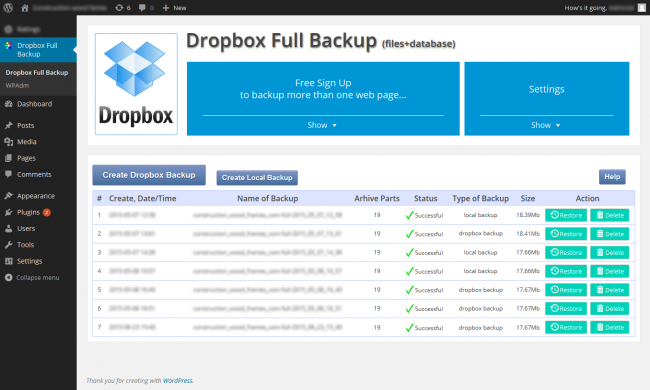
Task: Open site home icon in admin bar
Action: click(25, 8)
